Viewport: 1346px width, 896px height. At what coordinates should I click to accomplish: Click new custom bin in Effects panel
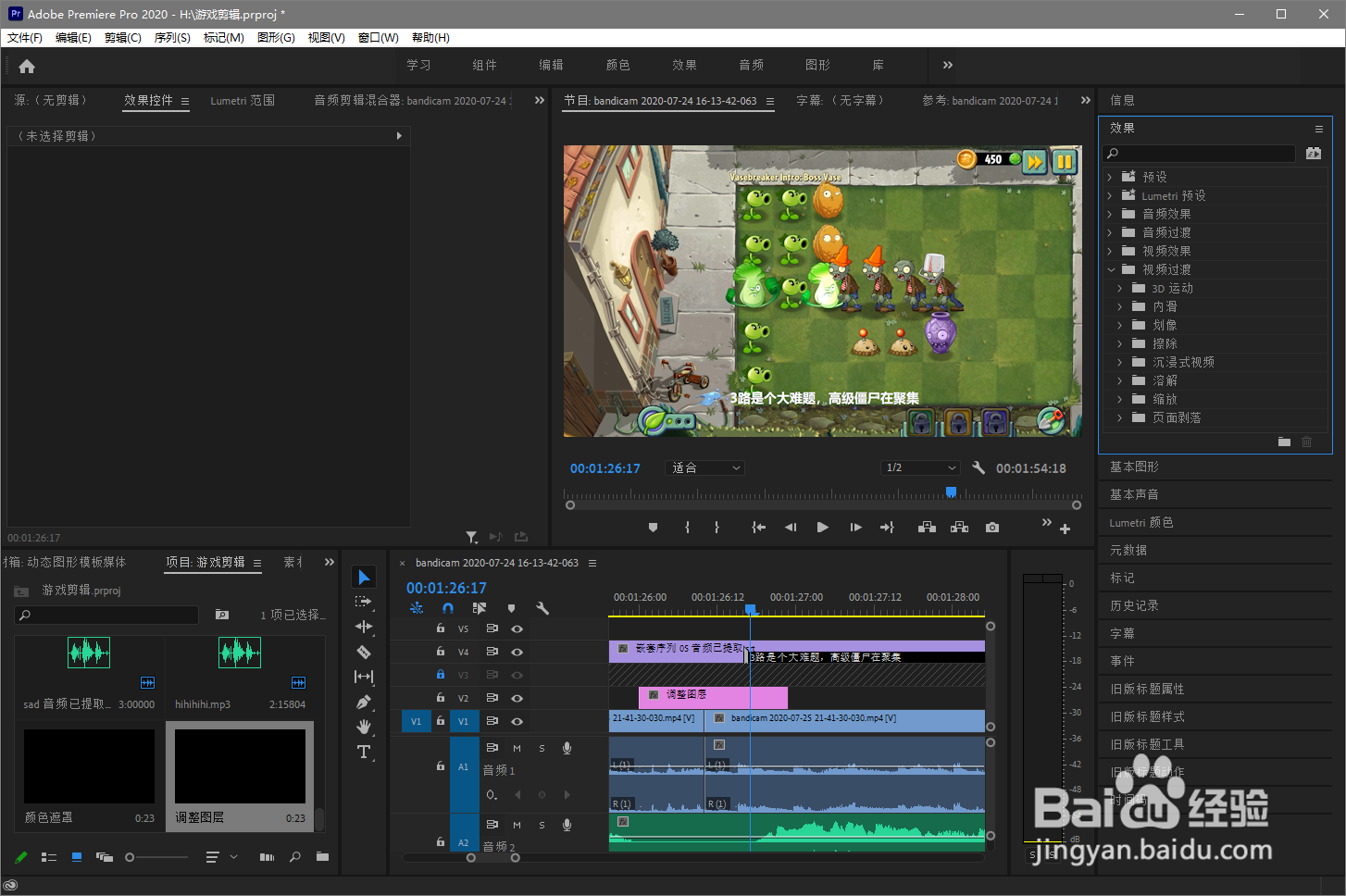coord(1284,442)
